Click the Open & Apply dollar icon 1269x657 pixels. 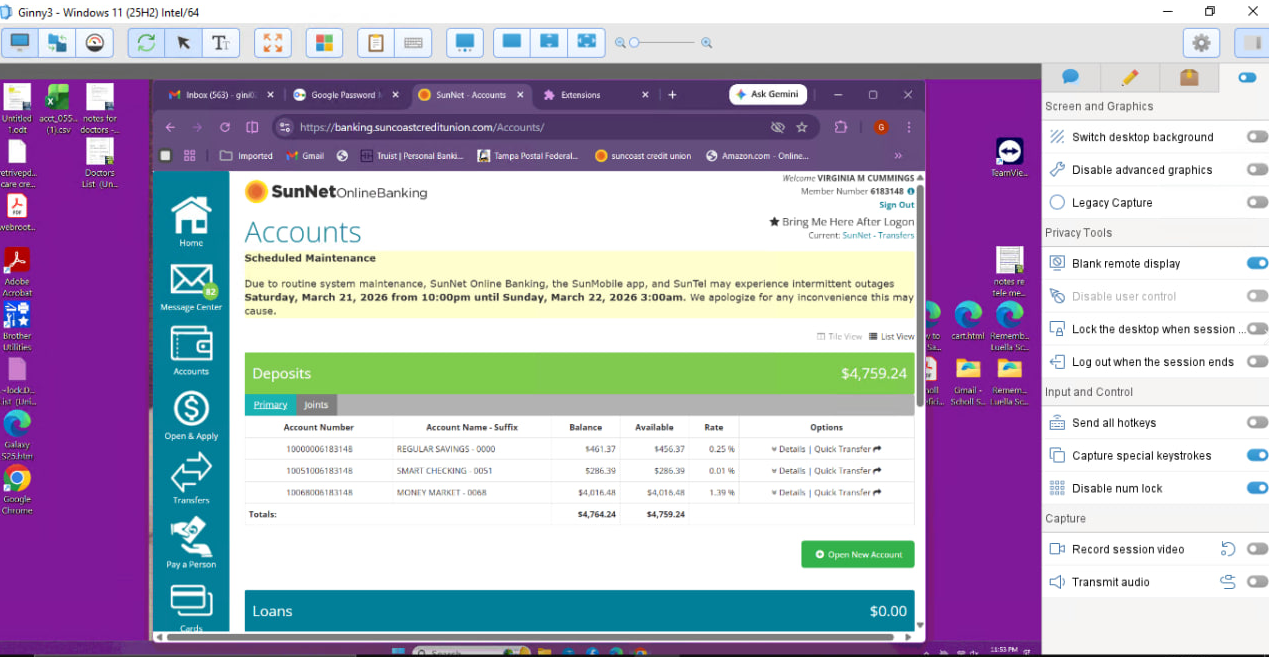point(190,408)
